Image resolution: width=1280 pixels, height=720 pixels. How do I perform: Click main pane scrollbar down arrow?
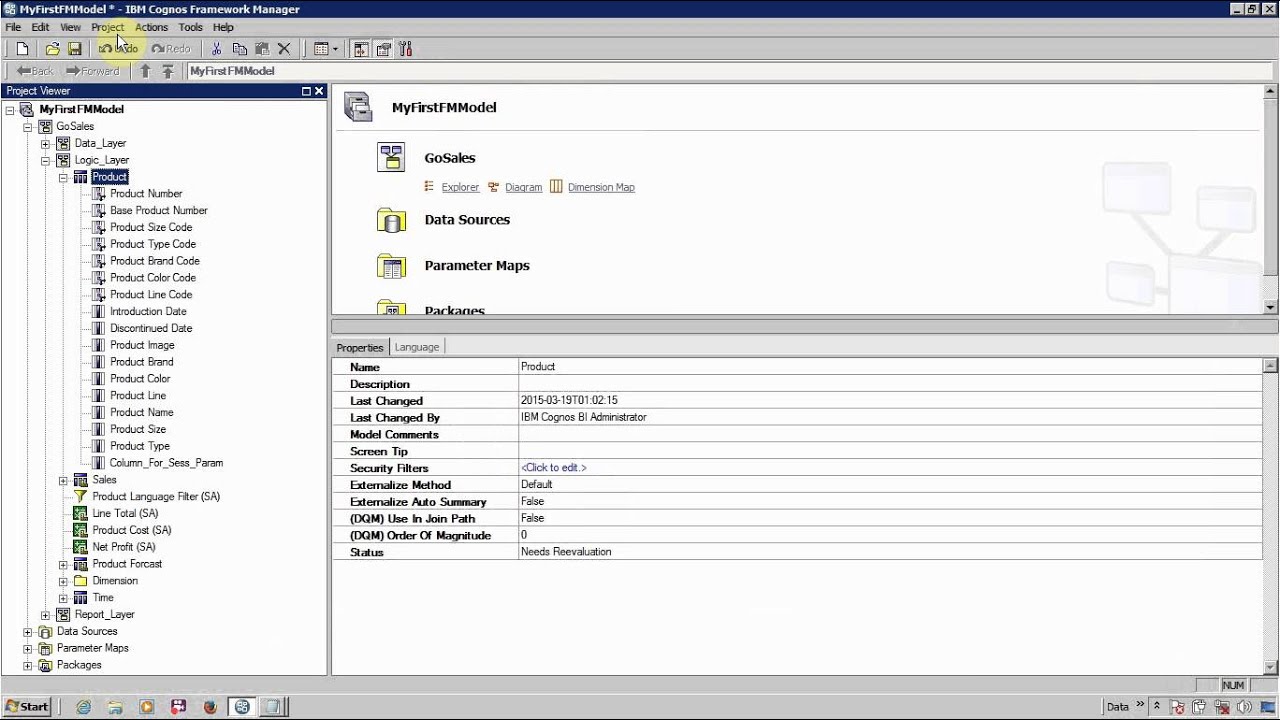(x=1271, y=307)
